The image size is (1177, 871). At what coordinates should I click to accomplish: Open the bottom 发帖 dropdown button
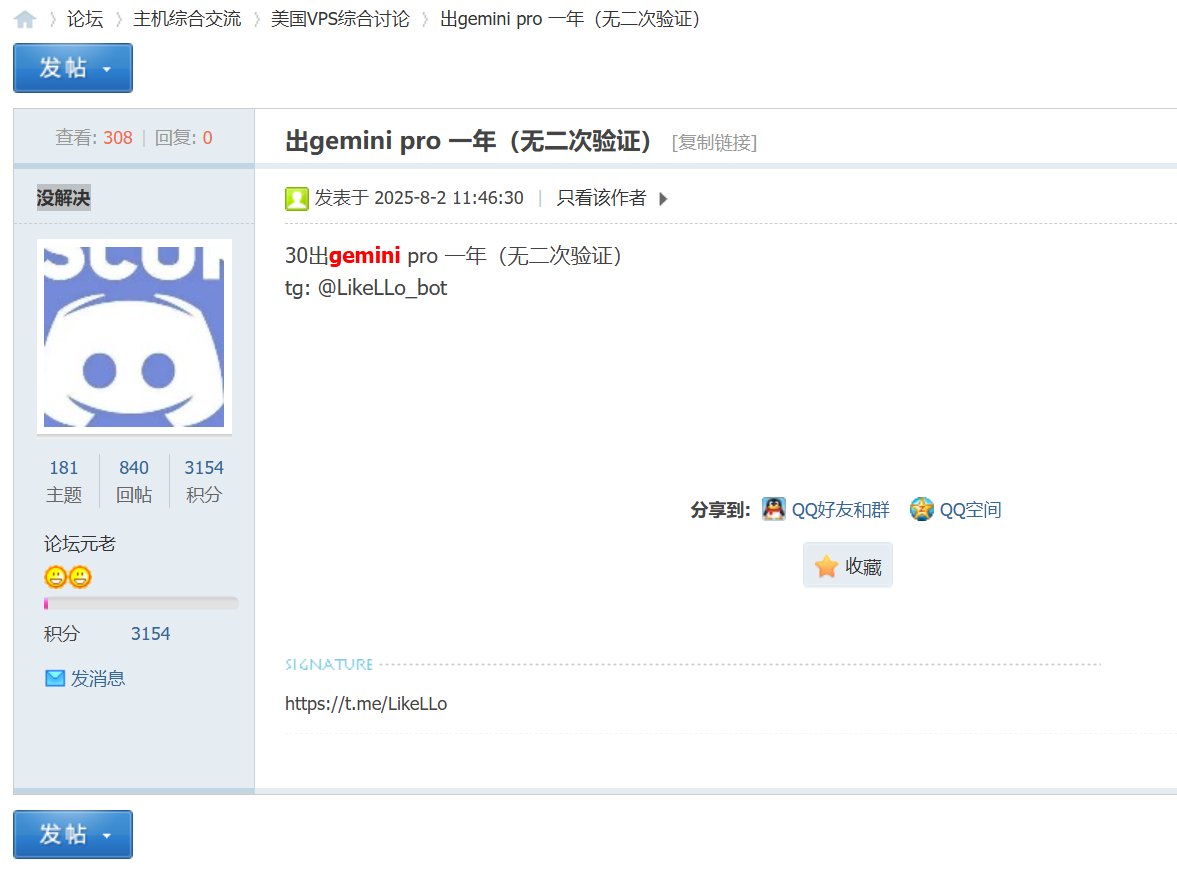pos(73,835)
